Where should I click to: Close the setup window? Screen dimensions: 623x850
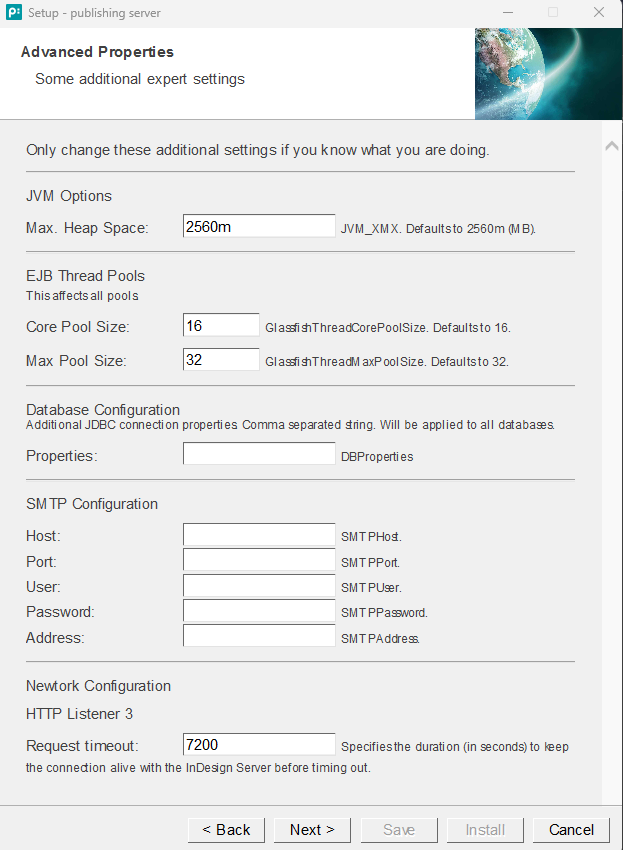598,13
